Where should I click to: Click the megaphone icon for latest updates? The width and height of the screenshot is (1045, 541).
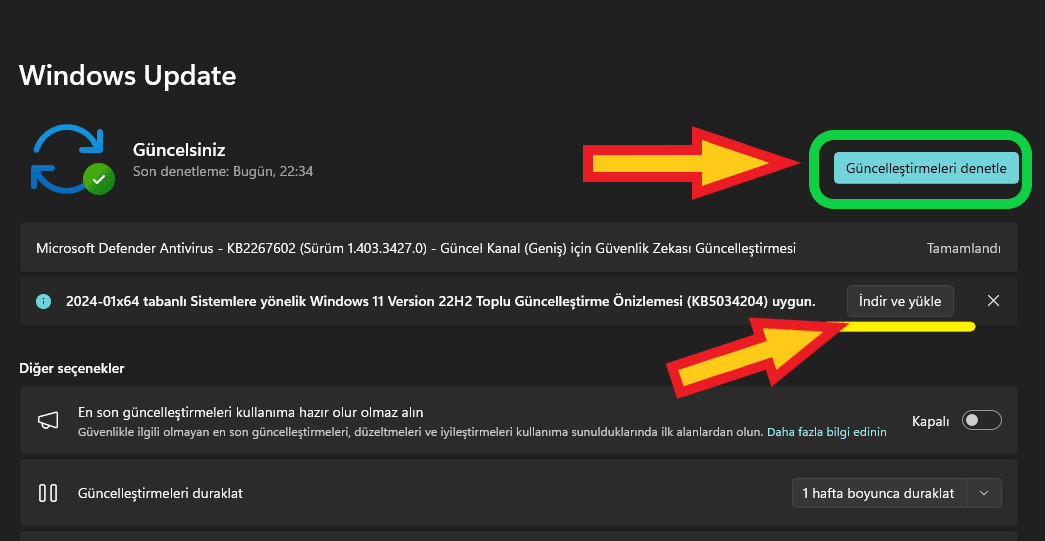click(48, 421)
